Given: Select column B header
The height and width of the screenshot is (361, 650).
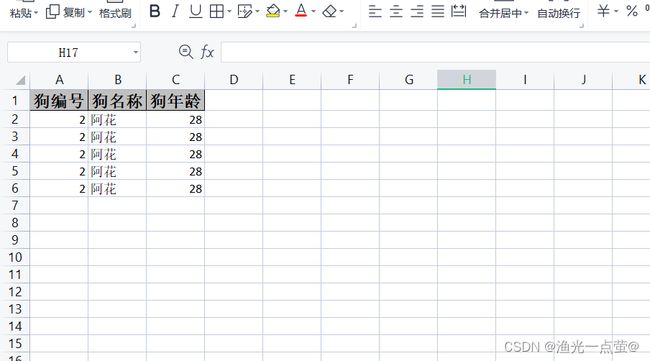Looking at the screenshot, I should click(118, 80).
